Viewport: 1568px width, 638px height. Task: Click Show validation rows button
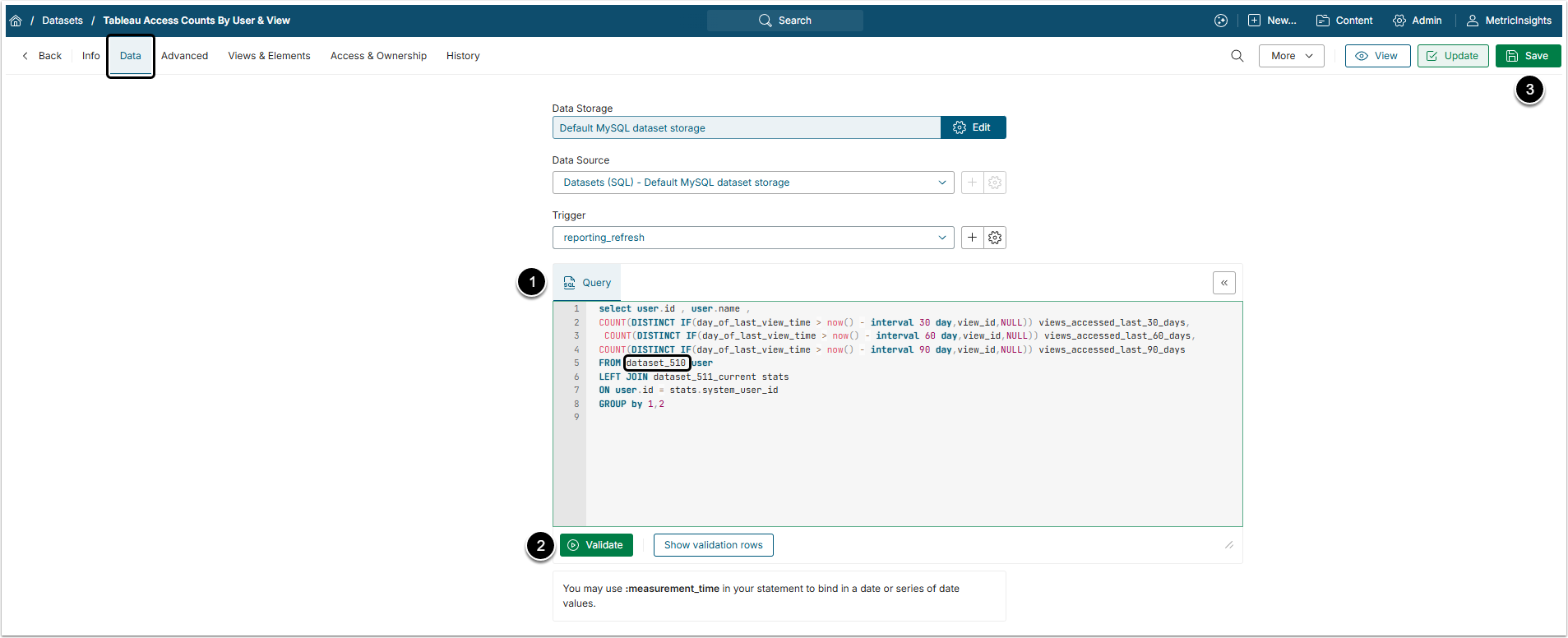[x=713, y=545]
